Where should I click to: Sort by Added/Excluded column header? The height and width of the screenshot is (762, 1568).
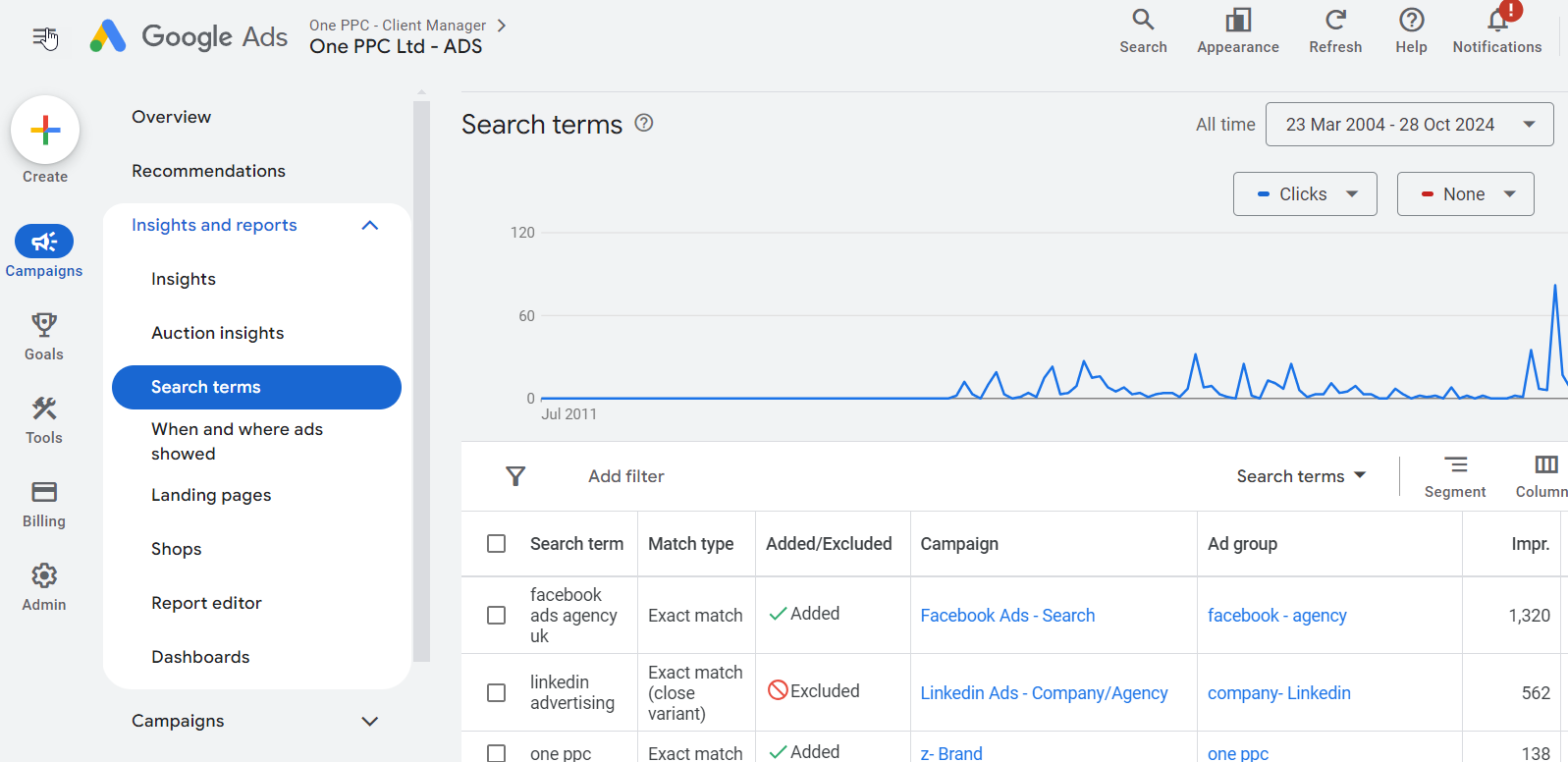[x=829, y=544]
